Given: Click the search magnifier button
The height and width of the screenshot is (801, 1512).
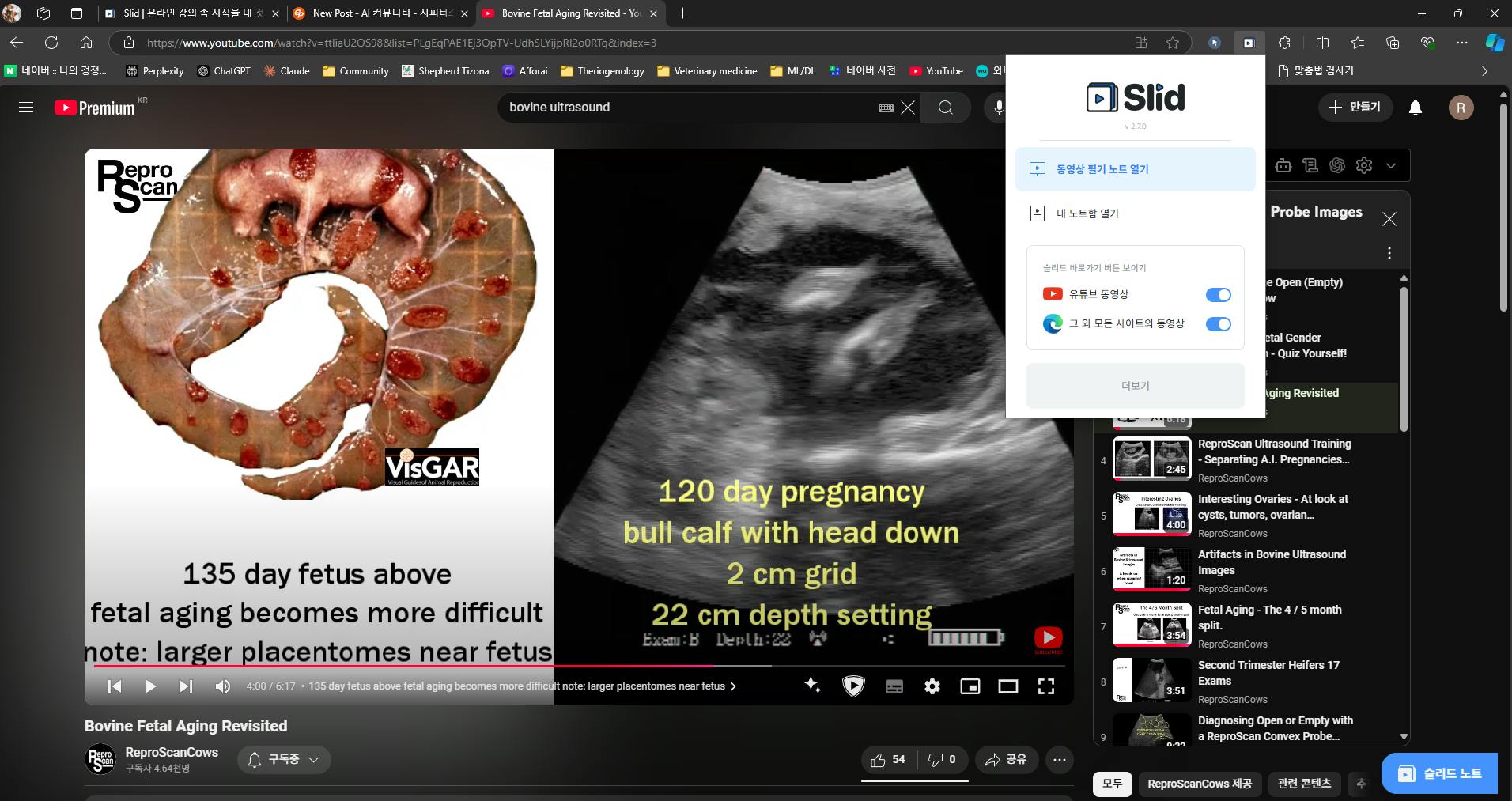Looking at the screenshot, I should (x=945, y=108).
